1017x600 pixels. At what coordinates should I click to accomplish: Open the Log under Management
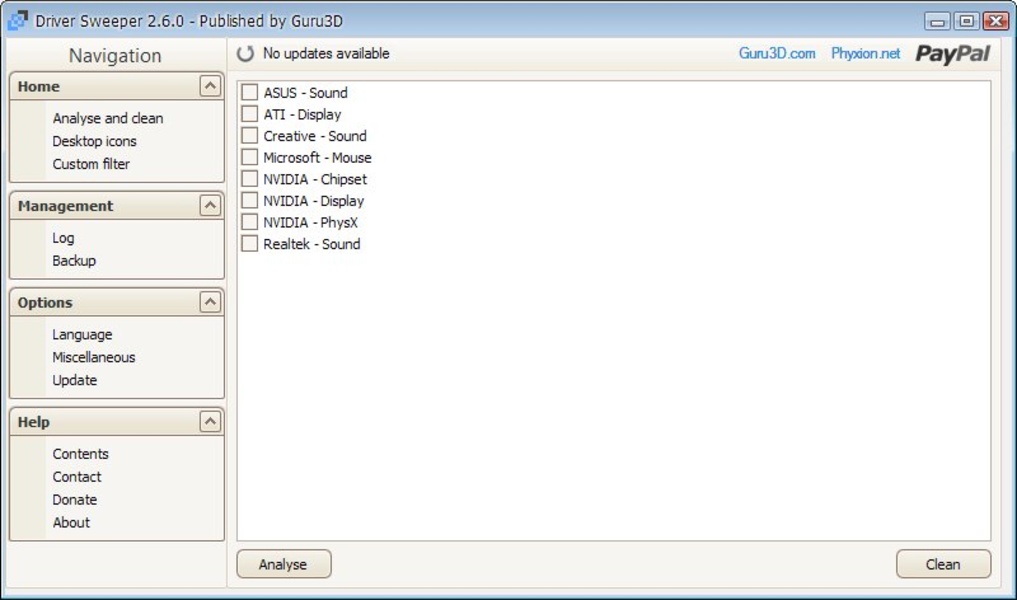click(x=63, y=238)
